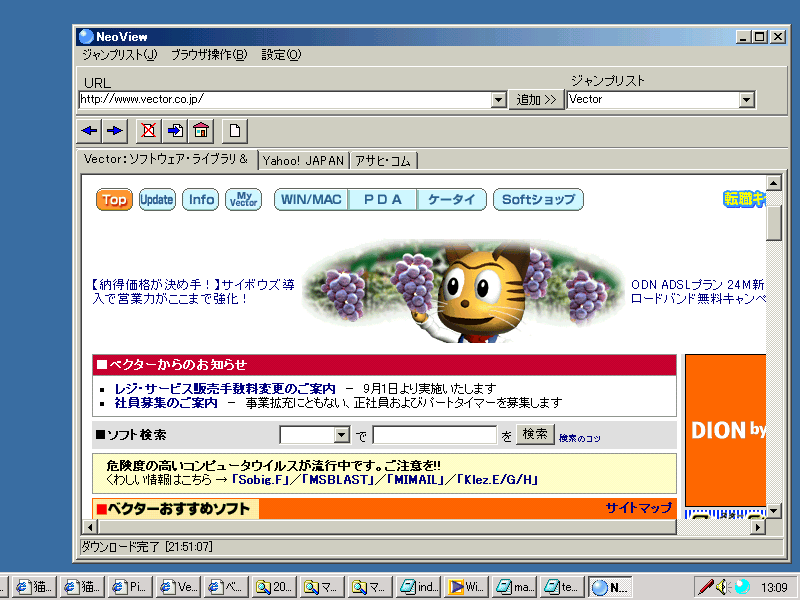Image resolution: width=800 pixels, height=600 pixels.
Task: Switch to the アサヒ・コム tab
Action: pos(383,161)
